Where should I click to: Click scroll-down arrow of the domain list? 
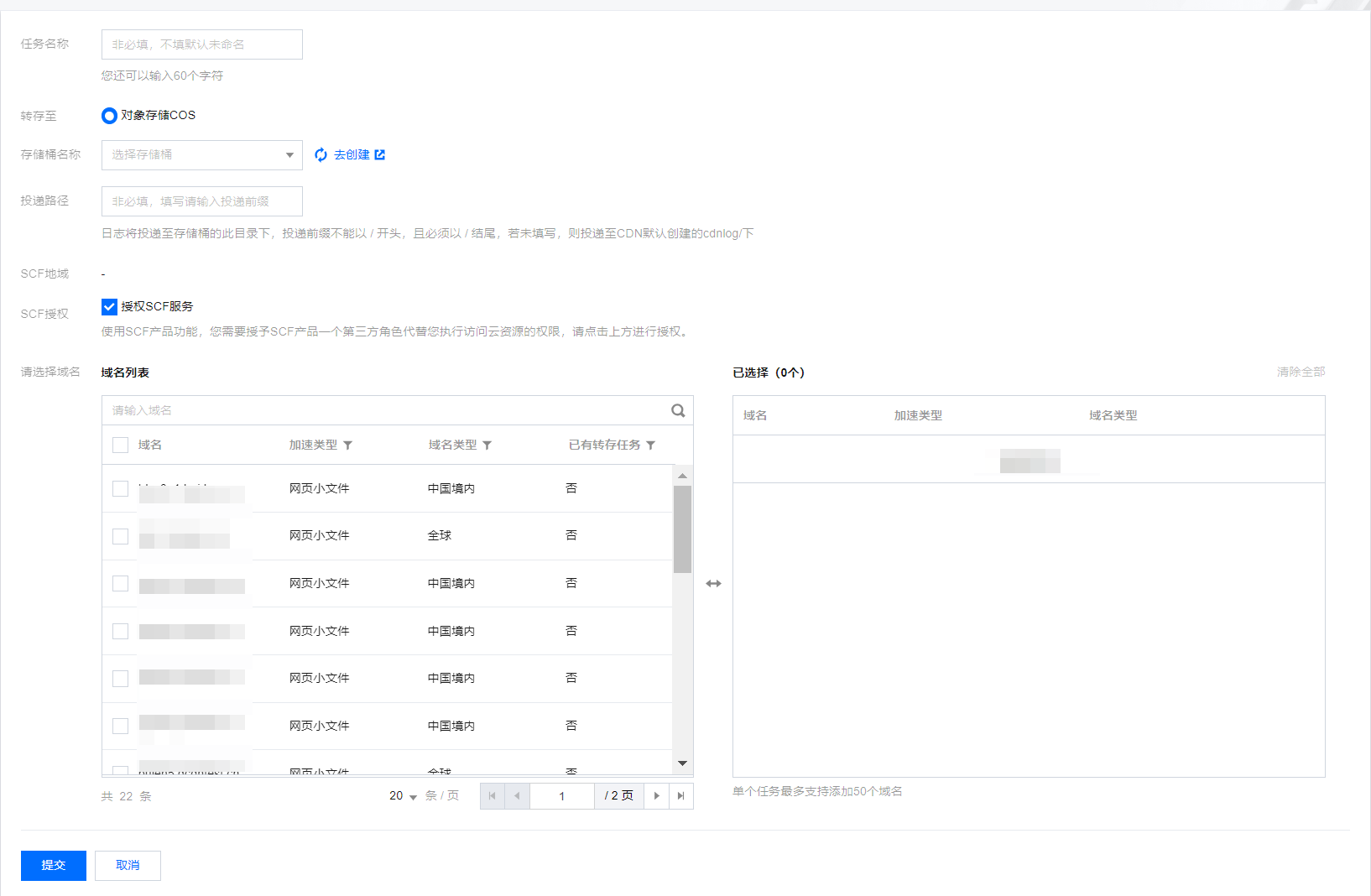tap(682, 763)
